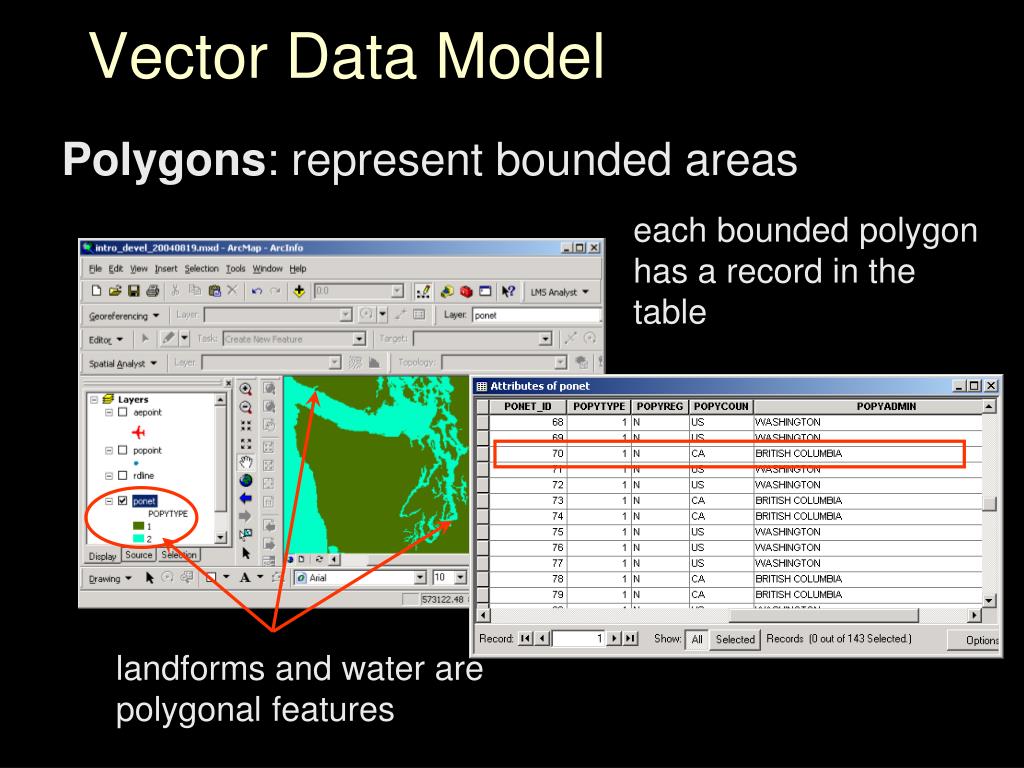This screenshot has width=1024, height=768.
Task: Enable the popoint layer checkbox
Action: coord(122,450)
